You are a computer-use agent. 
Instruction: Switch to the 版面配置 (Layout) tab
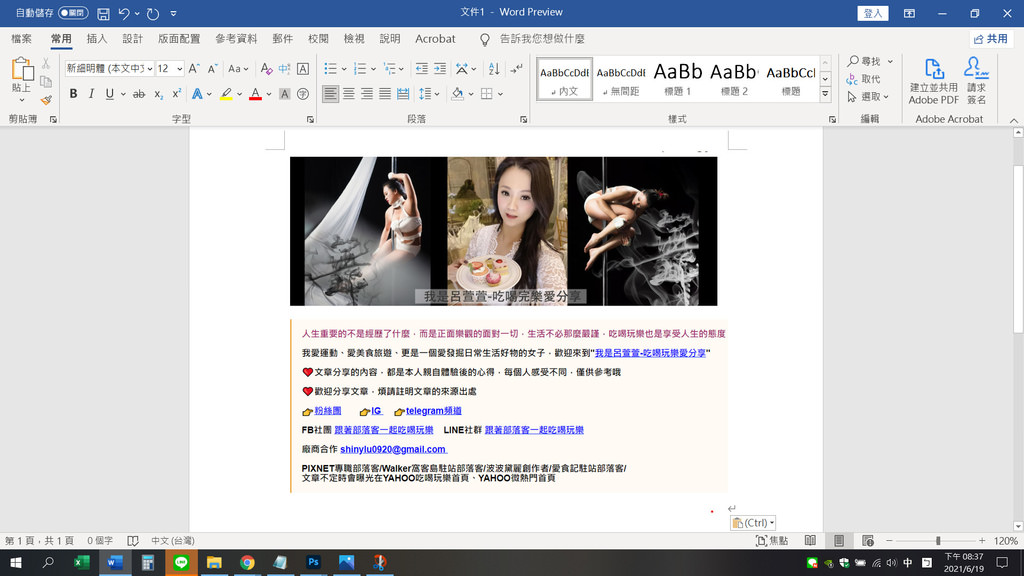coord(179,39)
